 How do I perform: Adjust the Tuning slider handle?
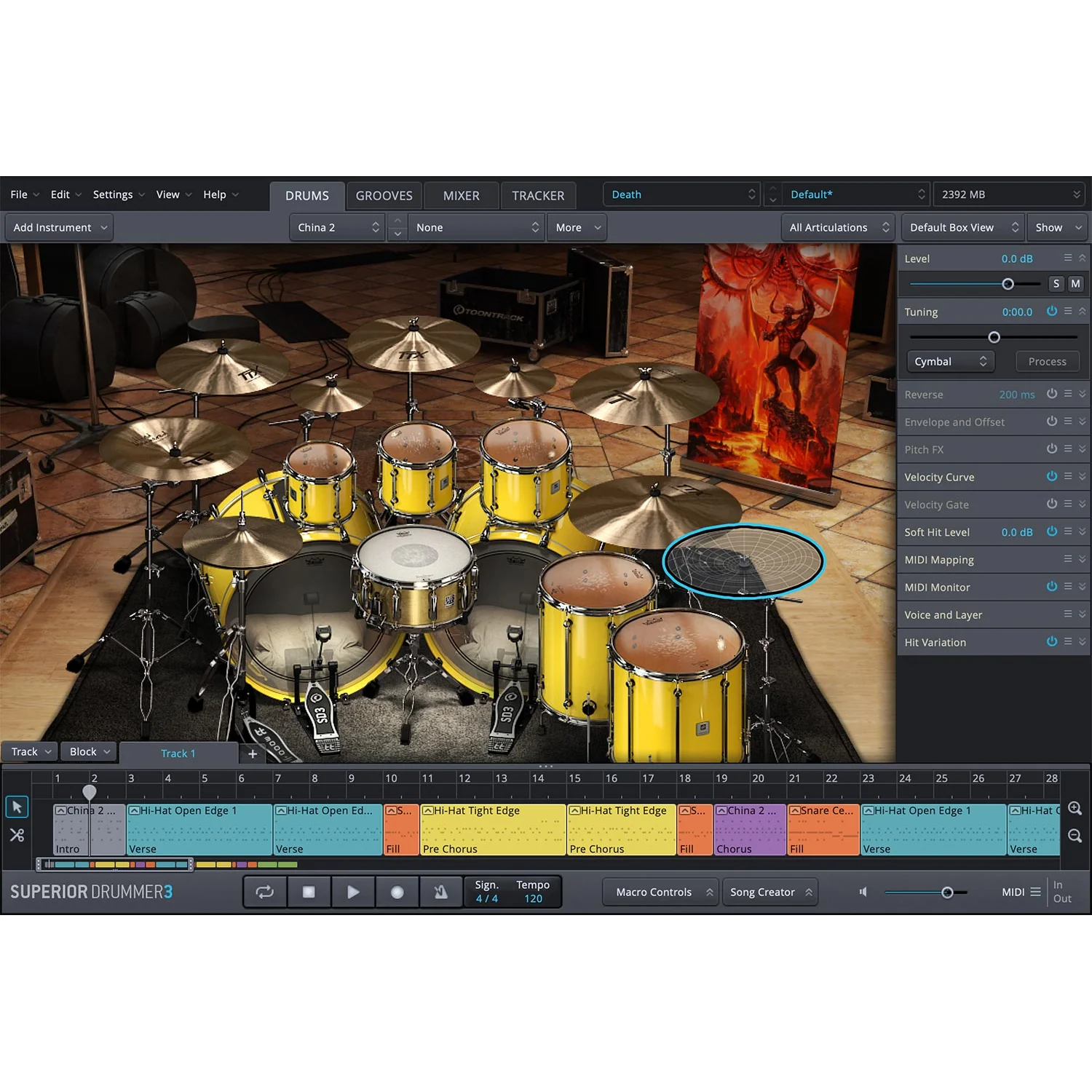[x=994, y=337]
